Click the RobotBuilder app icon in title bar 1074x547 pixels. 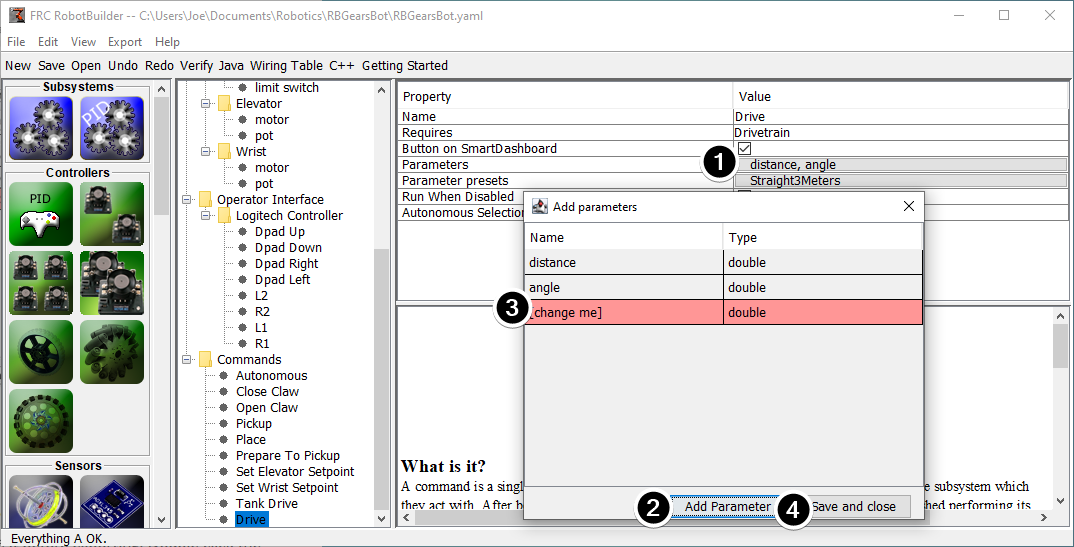(16, 15)
